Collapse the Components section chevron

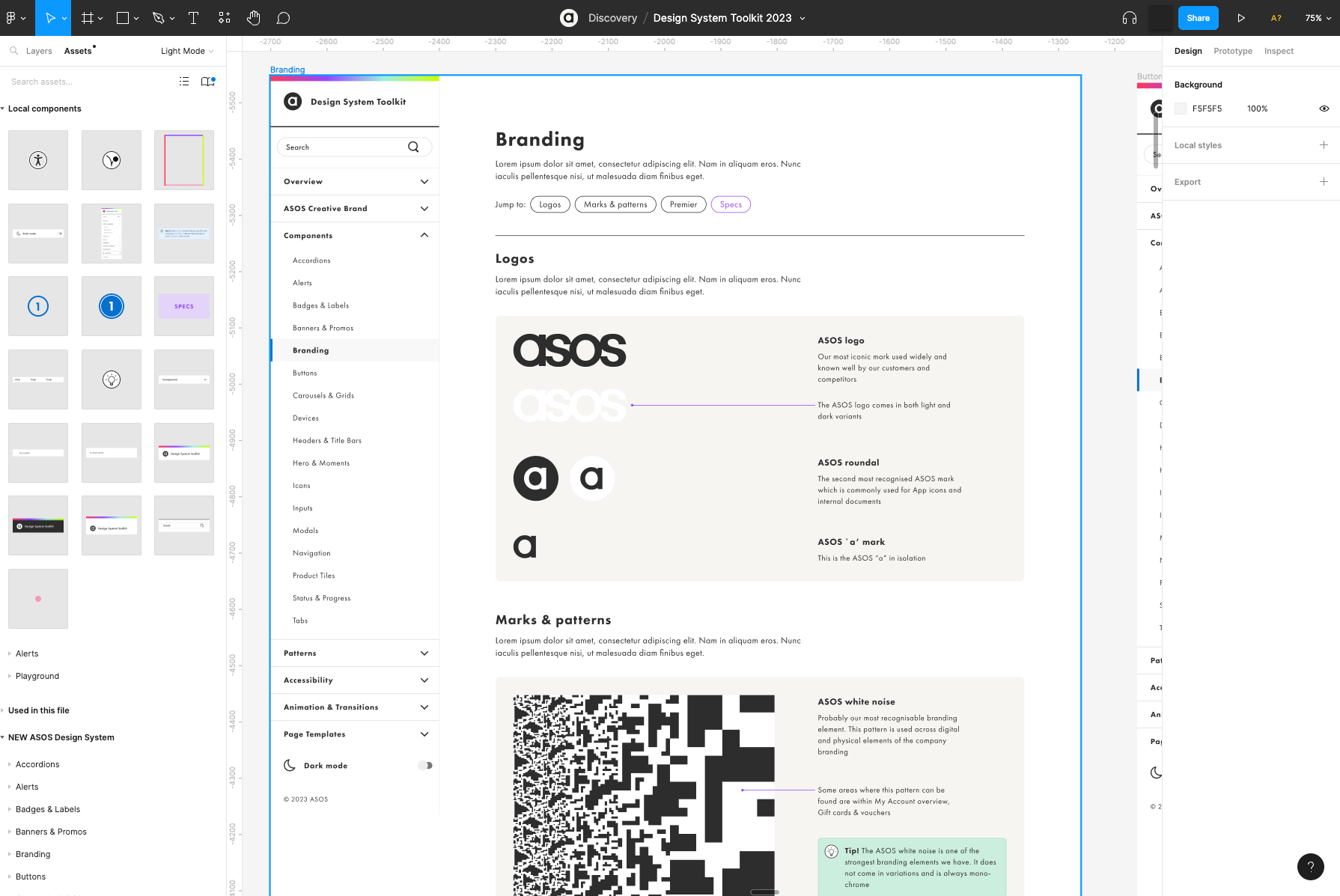[424, 235]
